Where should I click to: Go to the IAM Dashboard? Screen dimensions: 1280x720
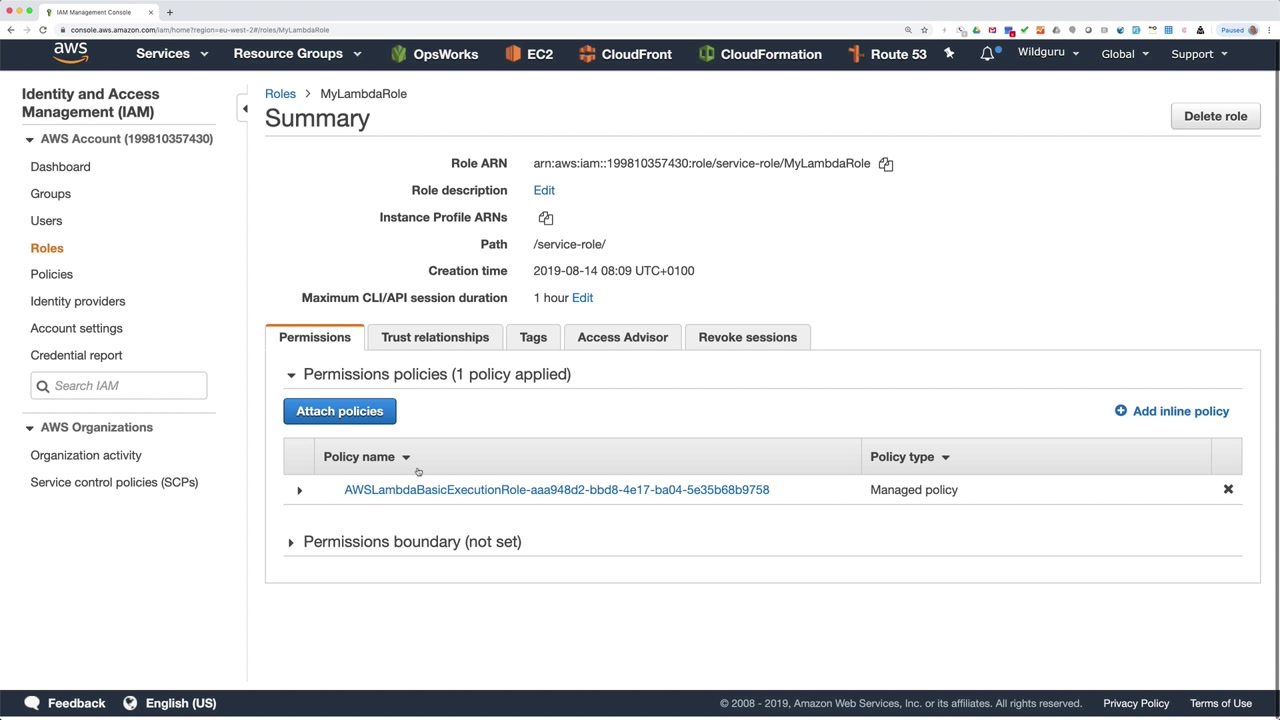60,167
